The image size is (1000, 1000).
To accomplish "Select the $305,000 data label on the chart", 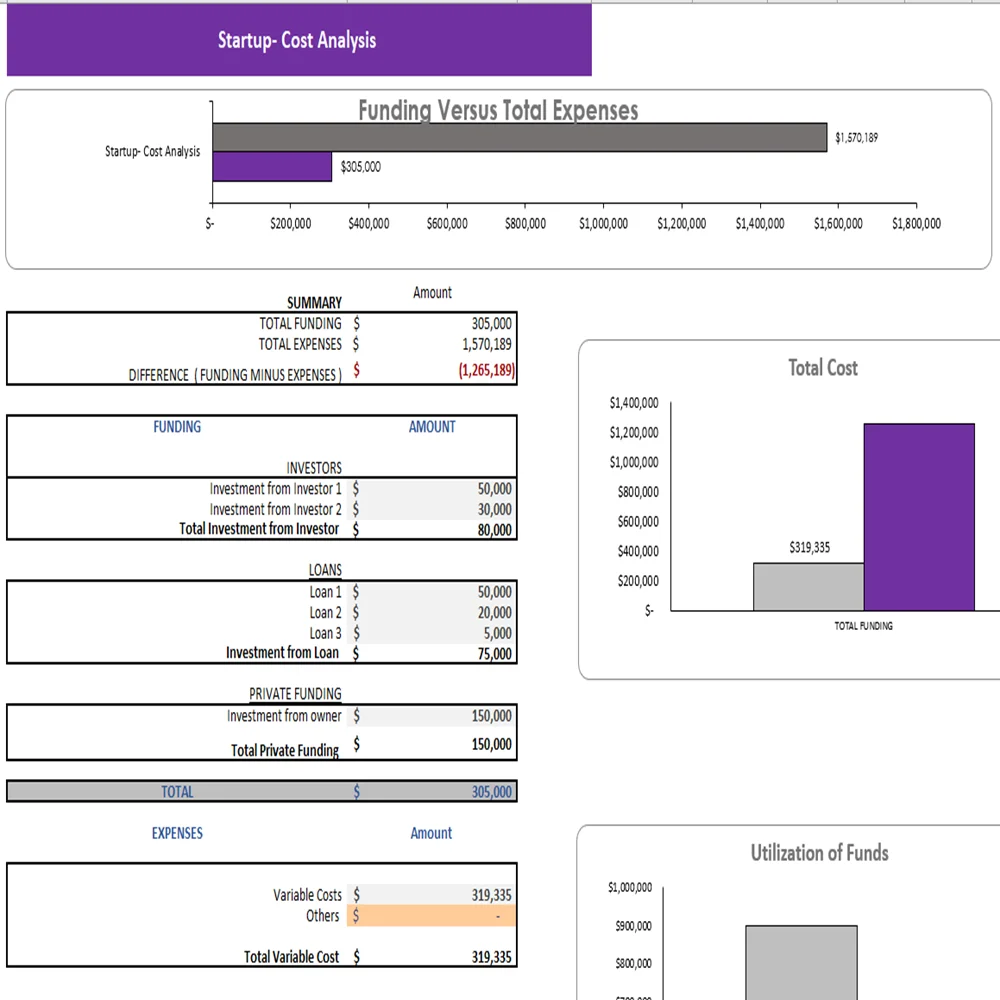I will pos(360,167).
